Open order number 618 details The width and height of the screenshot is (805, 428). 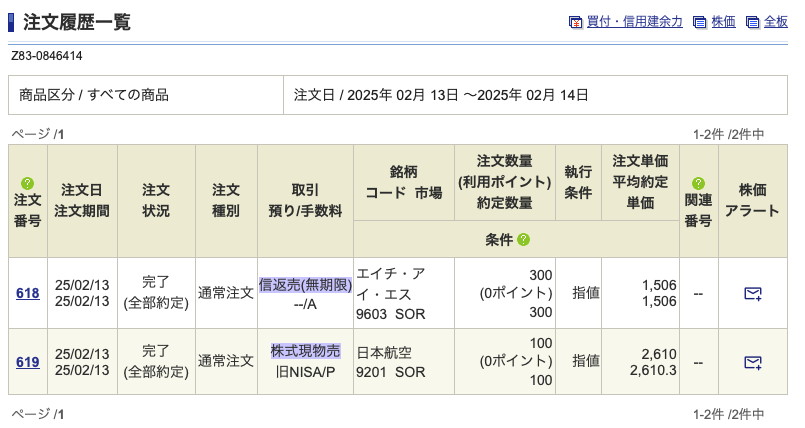coord(28,293)
